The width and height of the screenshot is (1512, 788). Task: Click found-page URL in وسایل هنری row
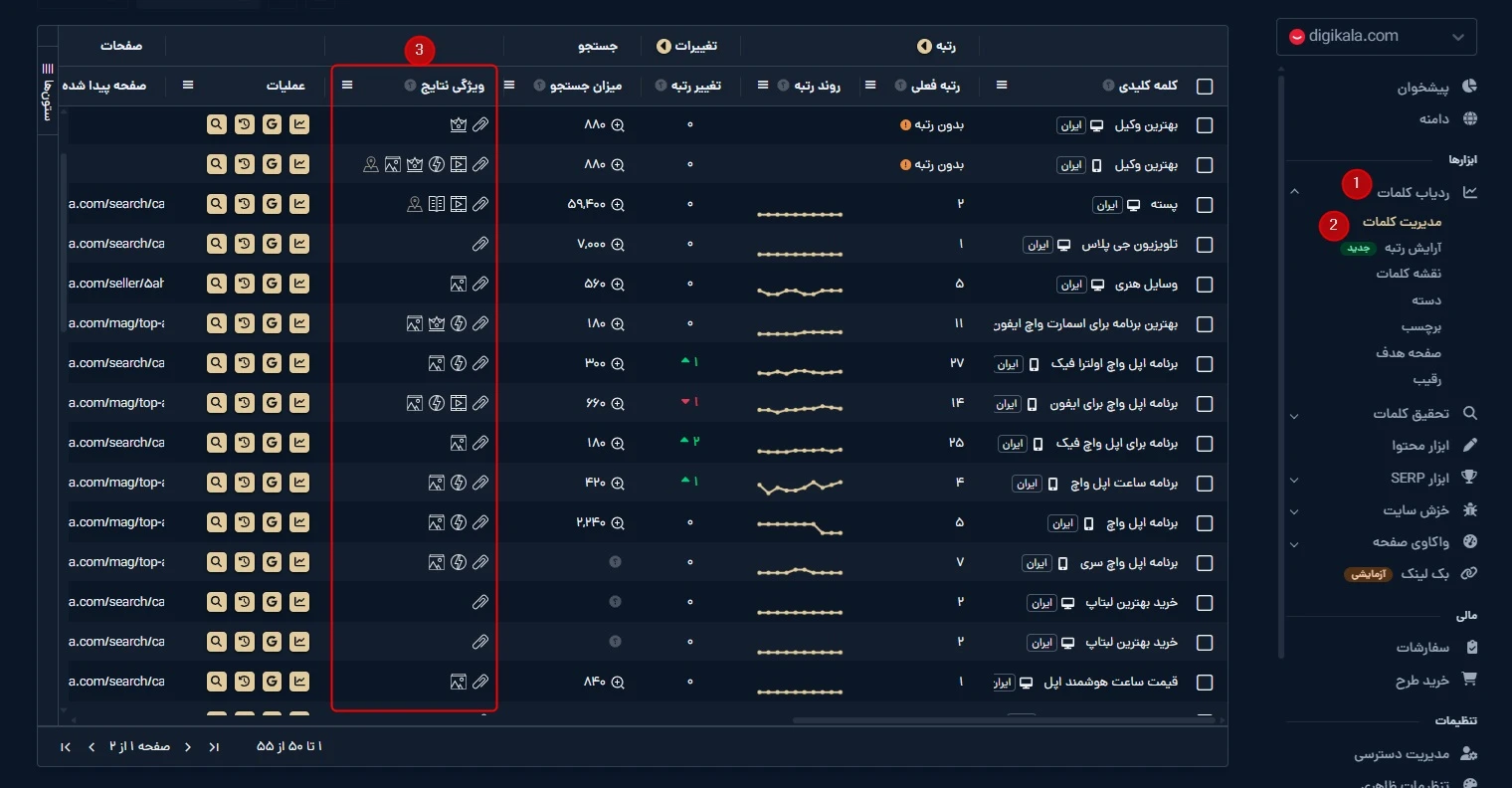click(x=116, y=284)
